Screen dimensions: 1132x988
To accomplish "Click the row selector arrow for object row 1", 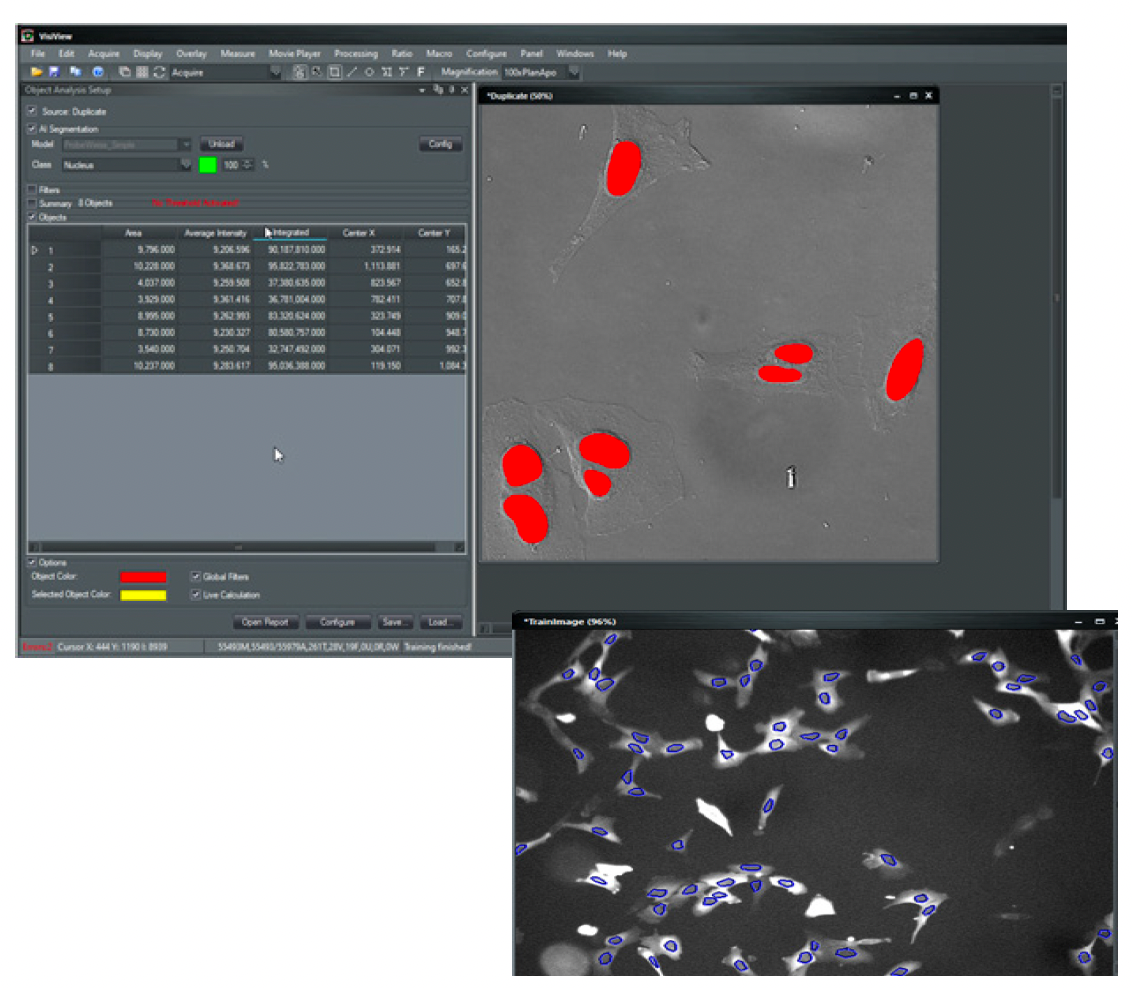I will point(35,250).
